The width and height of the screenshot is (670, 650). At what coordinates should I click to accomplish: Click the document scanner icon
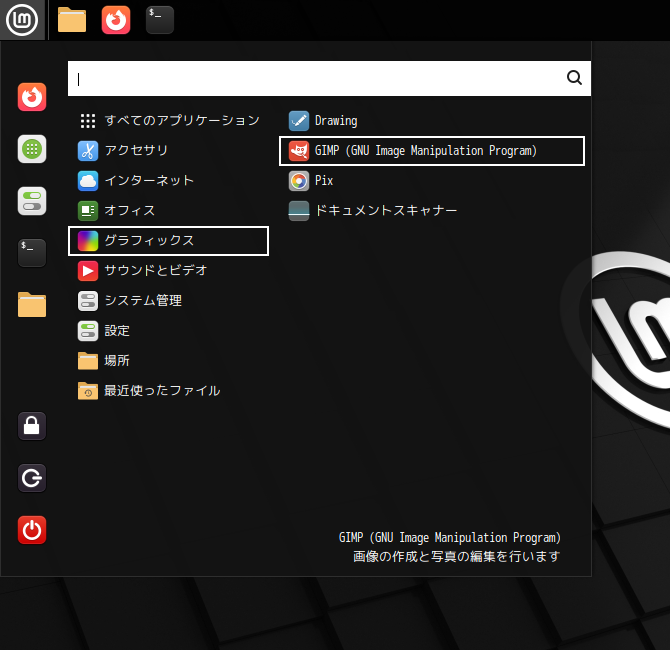pos(299,211)
